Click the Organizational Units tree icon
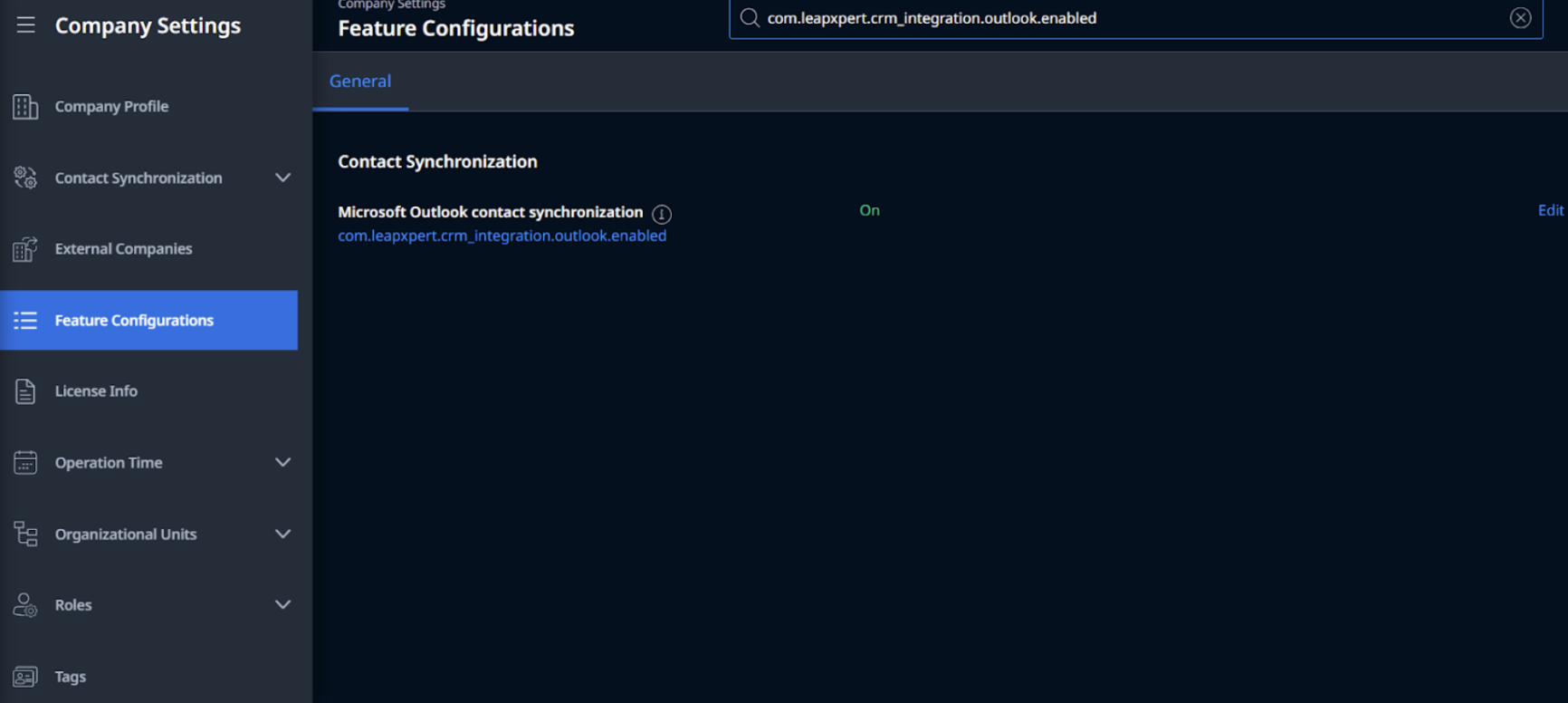1568x703 pixels. coord(25,534)
